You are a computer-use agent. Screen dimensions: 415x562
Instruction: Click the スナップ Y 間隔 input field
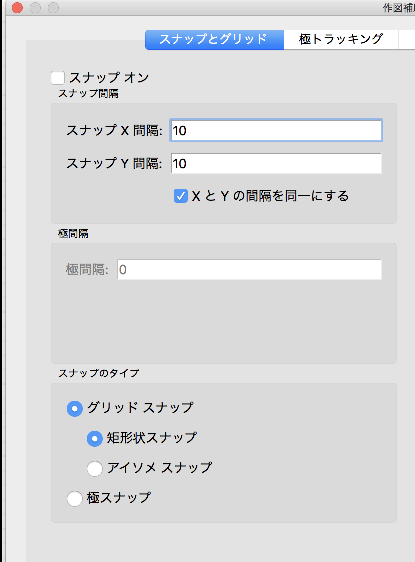point(276,163)
